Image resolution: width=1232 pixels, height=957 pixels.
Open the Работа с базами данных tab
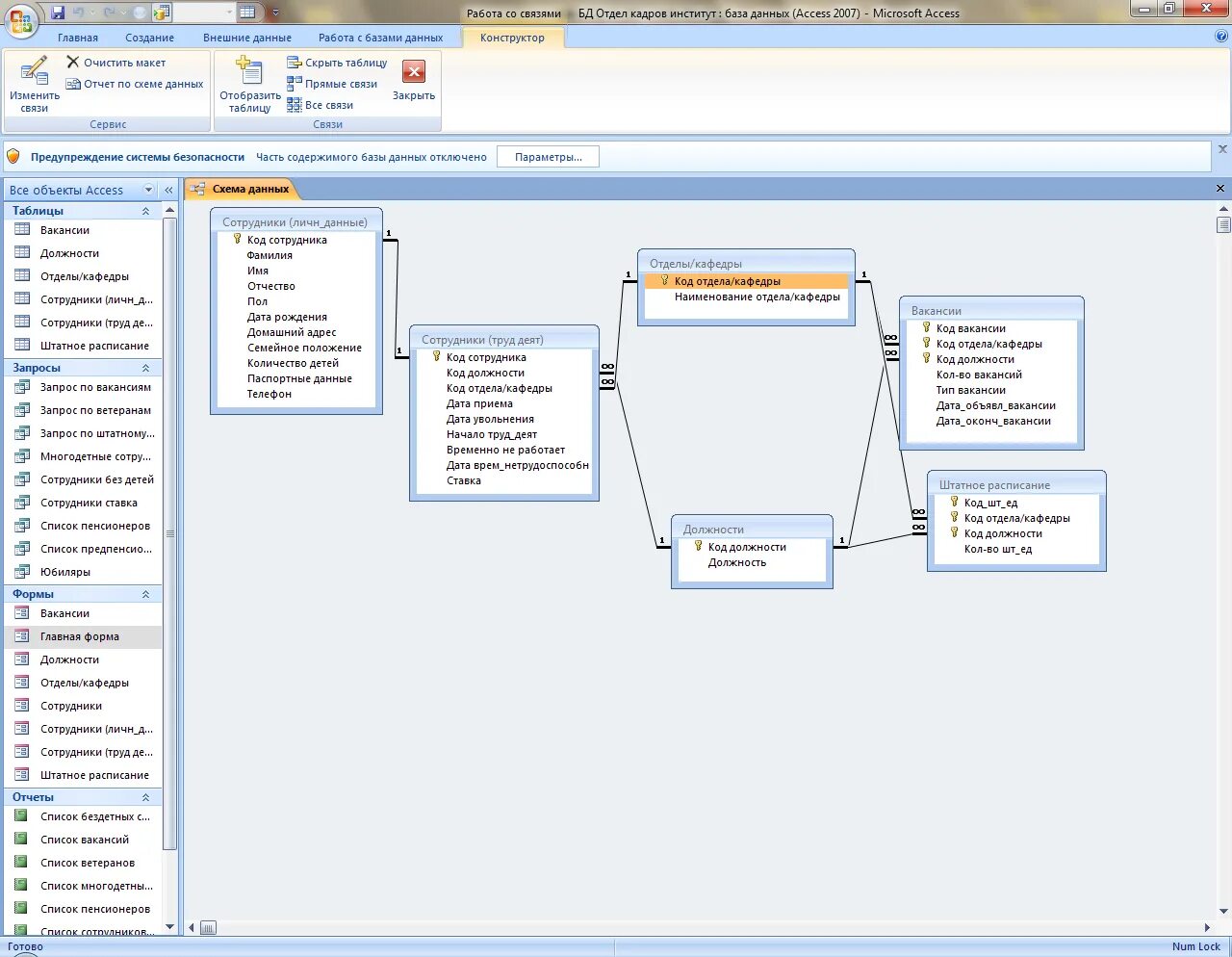[x=380, y=38]
